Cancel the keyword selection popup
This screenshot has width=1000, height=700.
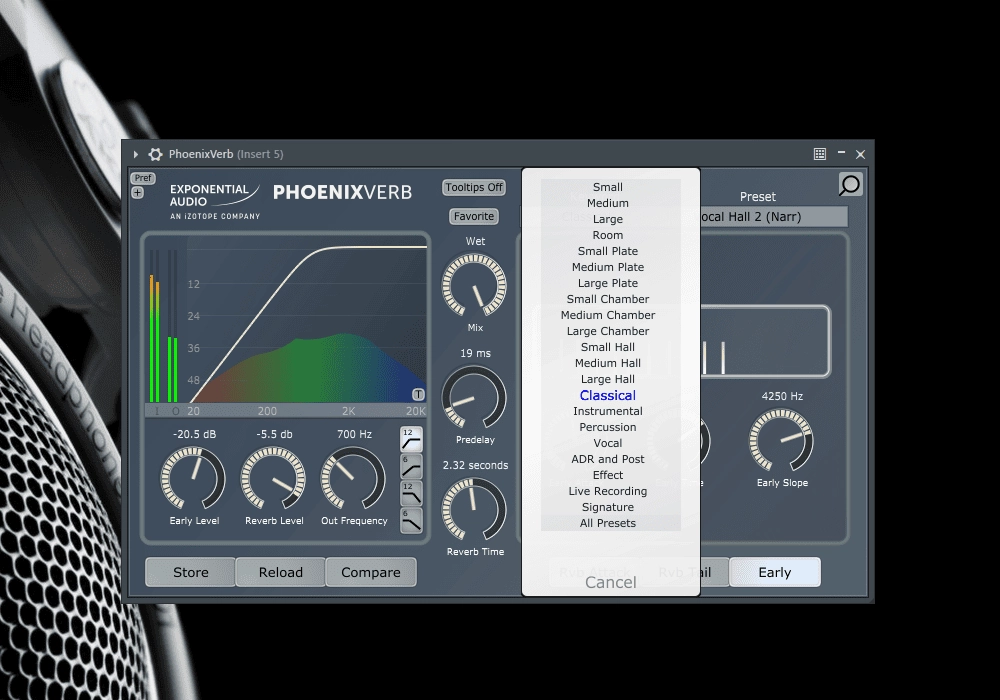(x=610, y=582)
